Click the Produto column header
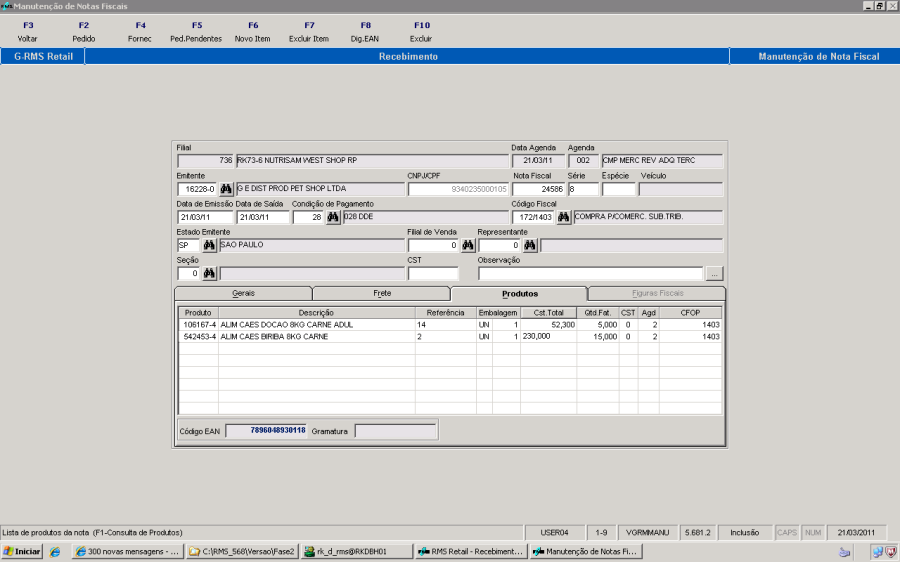The height and width of the screenshot is (562, 900). coord(198,313)
